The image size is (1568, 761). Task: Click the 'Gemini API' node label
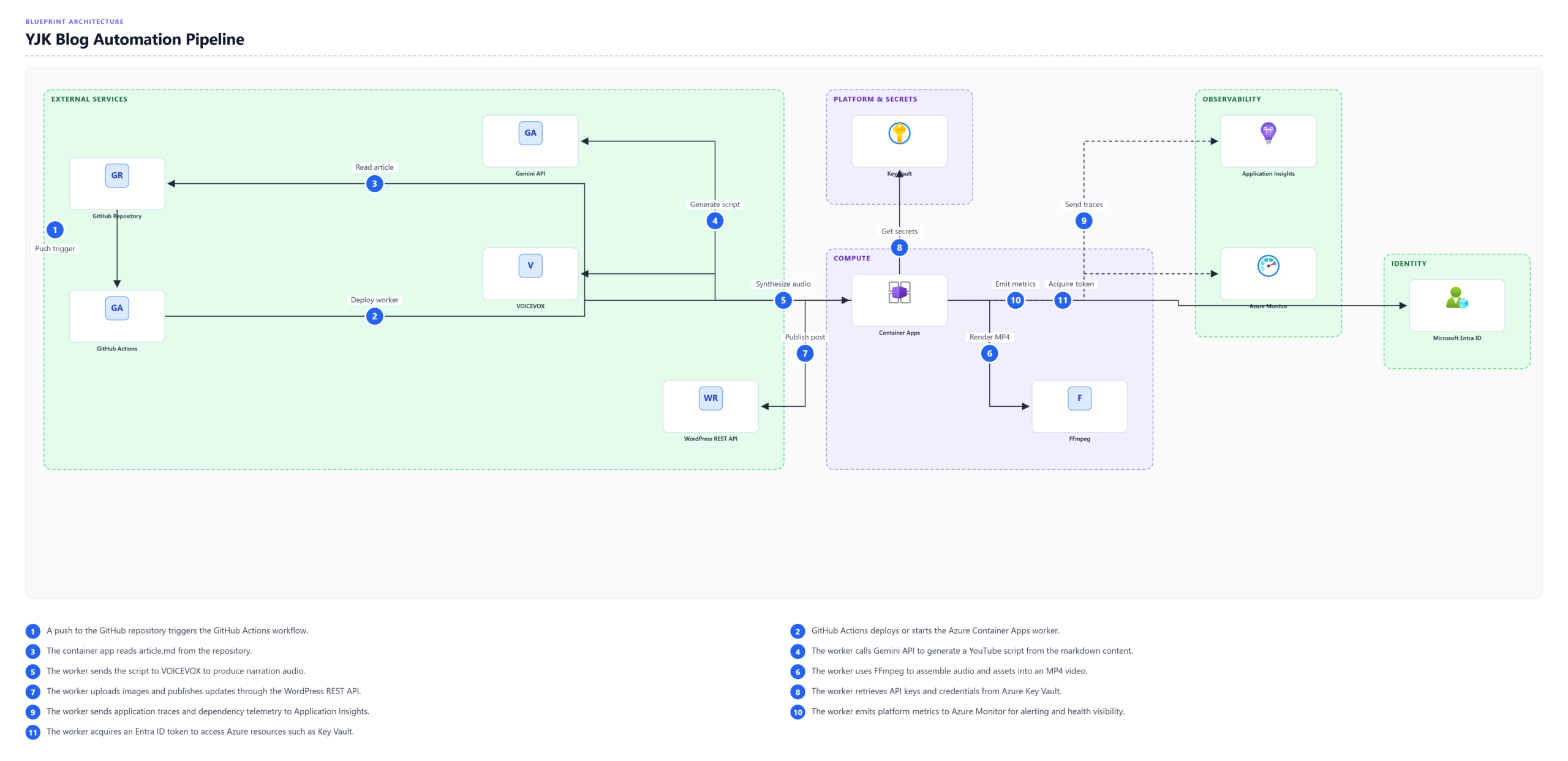pyautogui.click(x=530, y=173)
